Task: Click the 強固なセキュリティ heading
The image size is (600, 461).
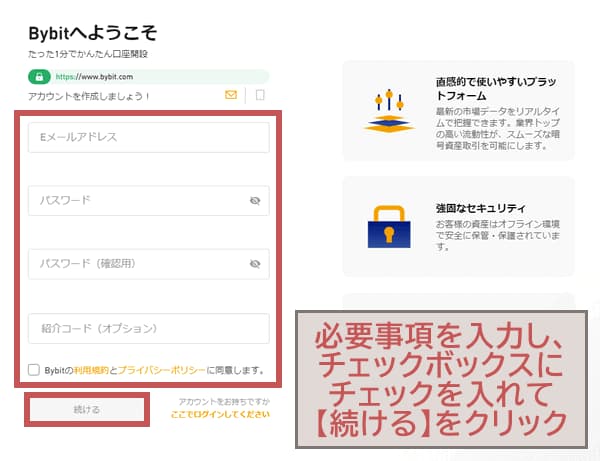Action: click(481, 208)
